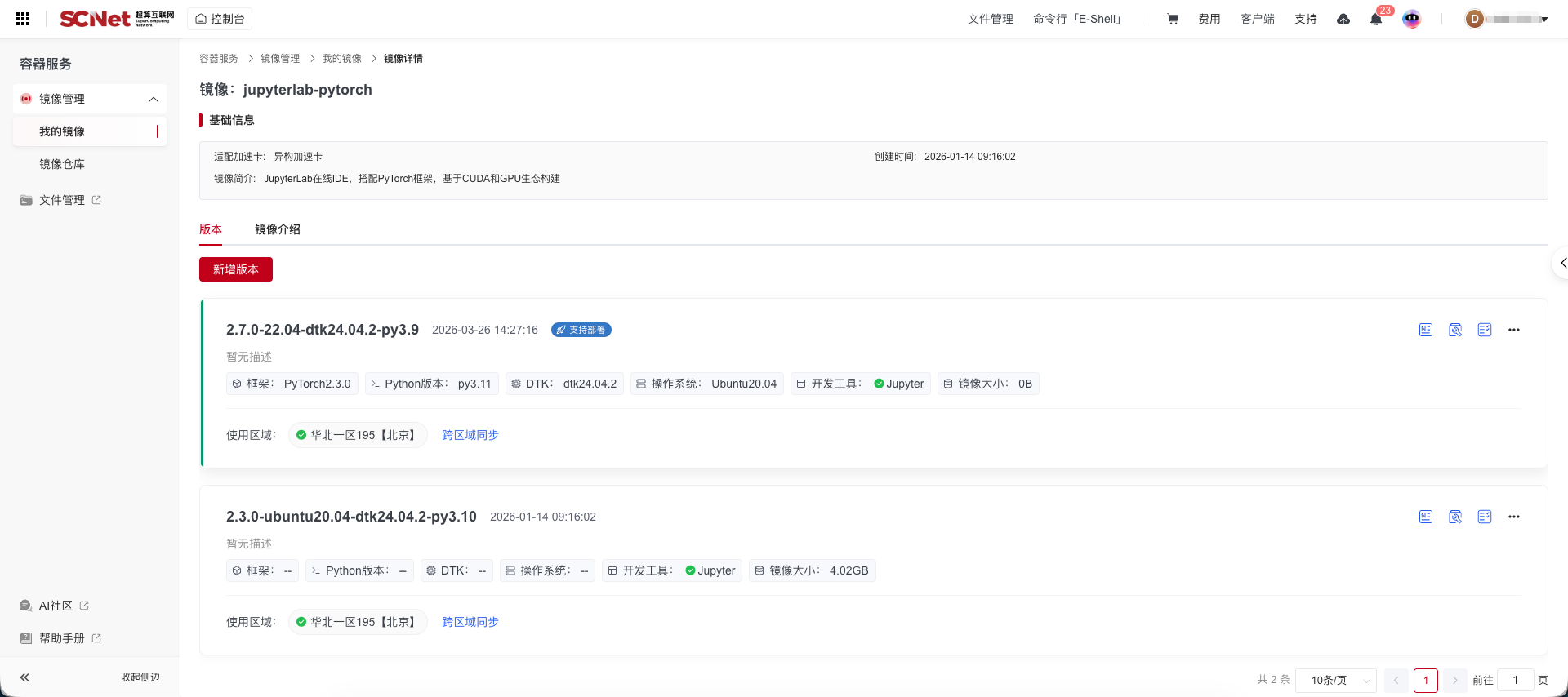
Task: Collapse sidebar with double-chevron icon
Action: pos(24,677)
